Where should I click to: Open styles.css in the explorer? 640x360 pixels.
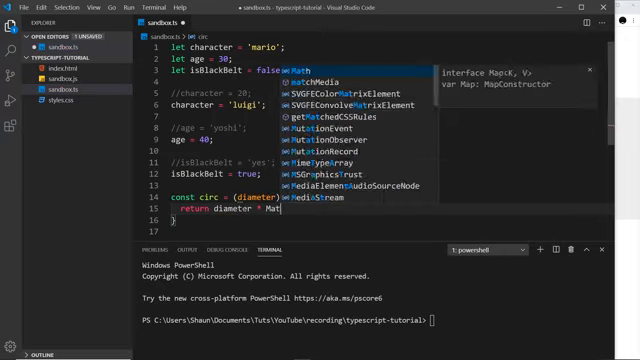(61, 100)
